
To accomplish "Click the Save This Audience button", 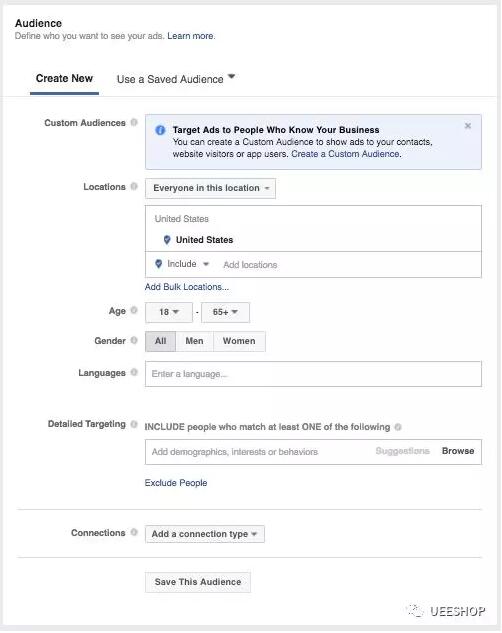I will click(198, 582).
